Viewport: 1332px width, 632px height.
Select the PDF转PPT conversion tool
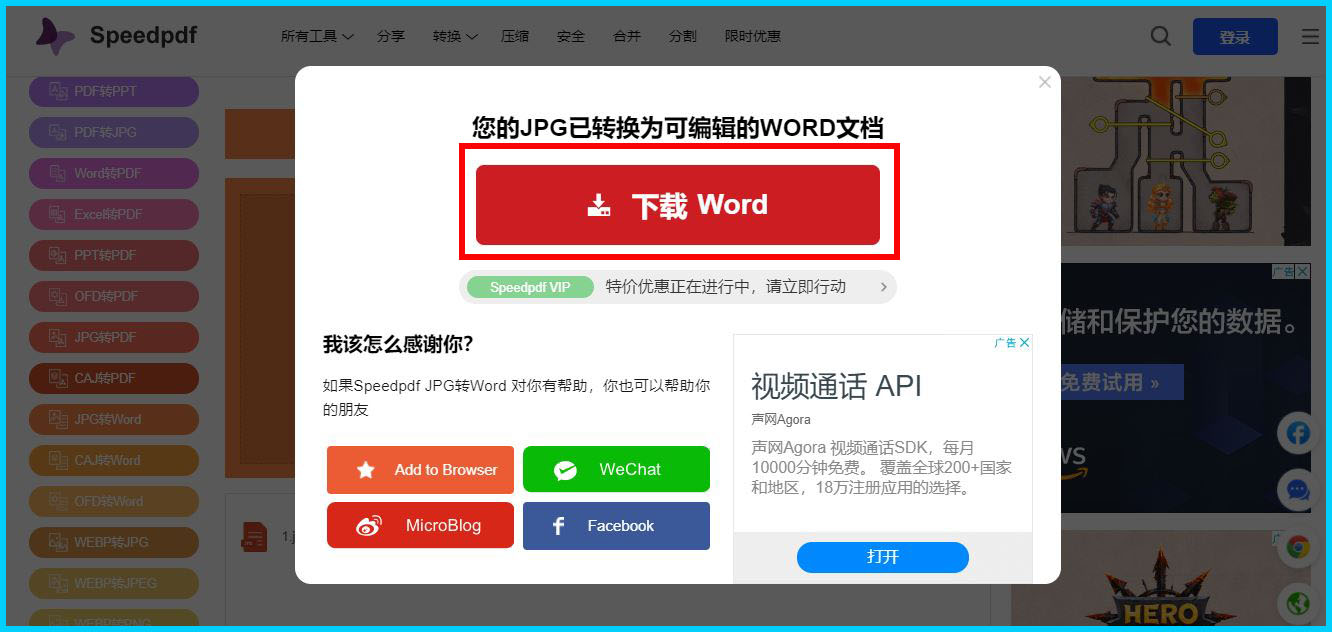point(113,91)
